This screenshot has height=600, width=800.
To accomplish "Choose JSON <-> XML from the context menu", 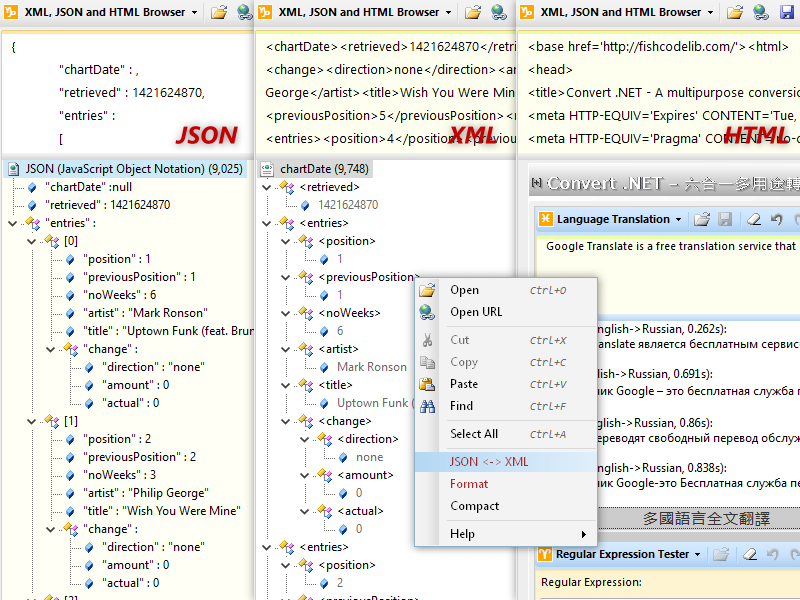I will click(506, 462).
